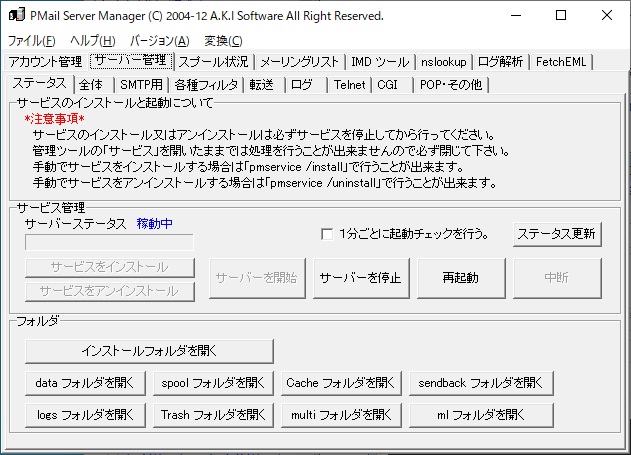Screen dimensions: 631x455
Task: Open the ファイル(F) menu
Action: pos(32,41)
